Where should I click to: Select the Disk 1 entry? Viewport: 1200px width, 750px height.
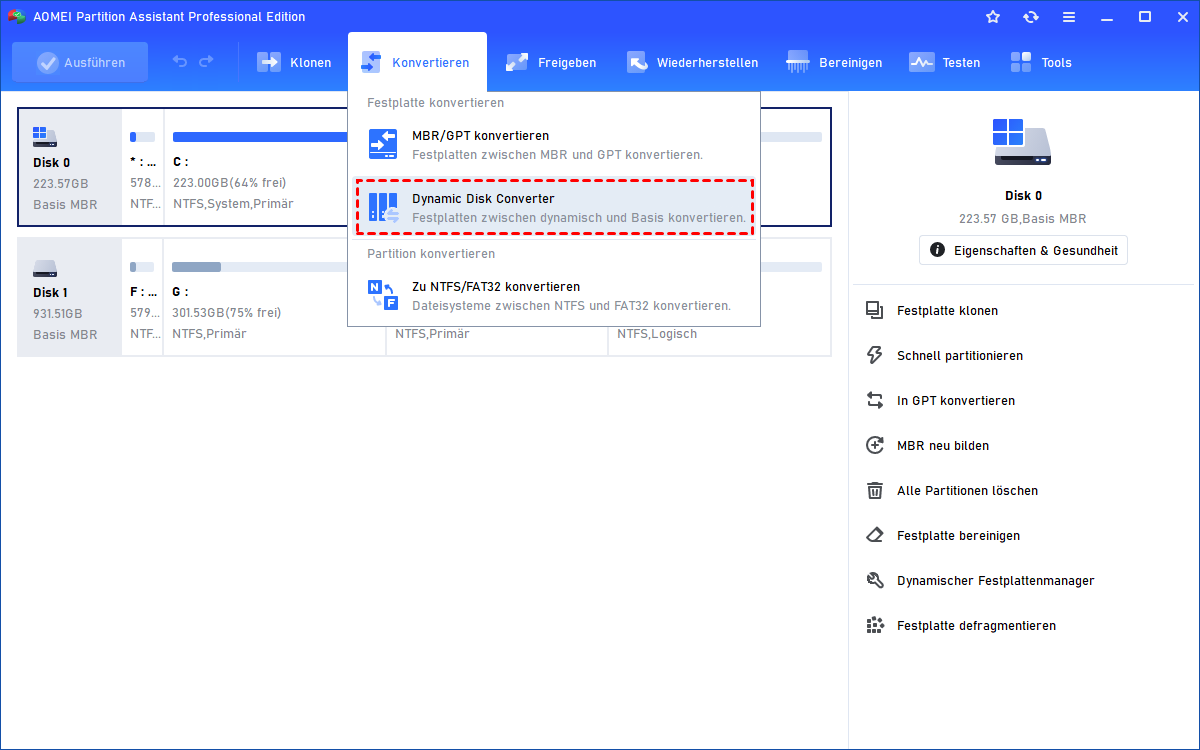(x=69, y=297)
